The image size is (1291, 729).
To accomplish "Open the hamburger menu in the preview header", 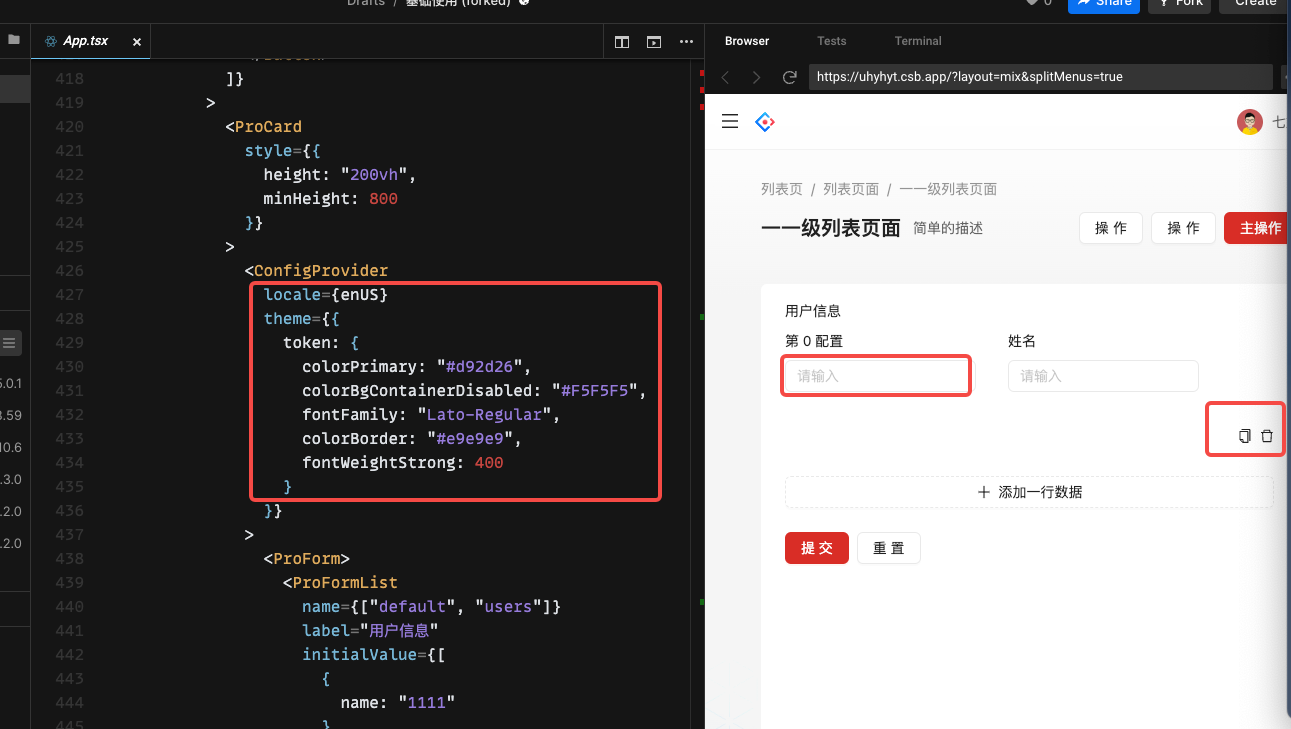I will [x=729, y=121].
